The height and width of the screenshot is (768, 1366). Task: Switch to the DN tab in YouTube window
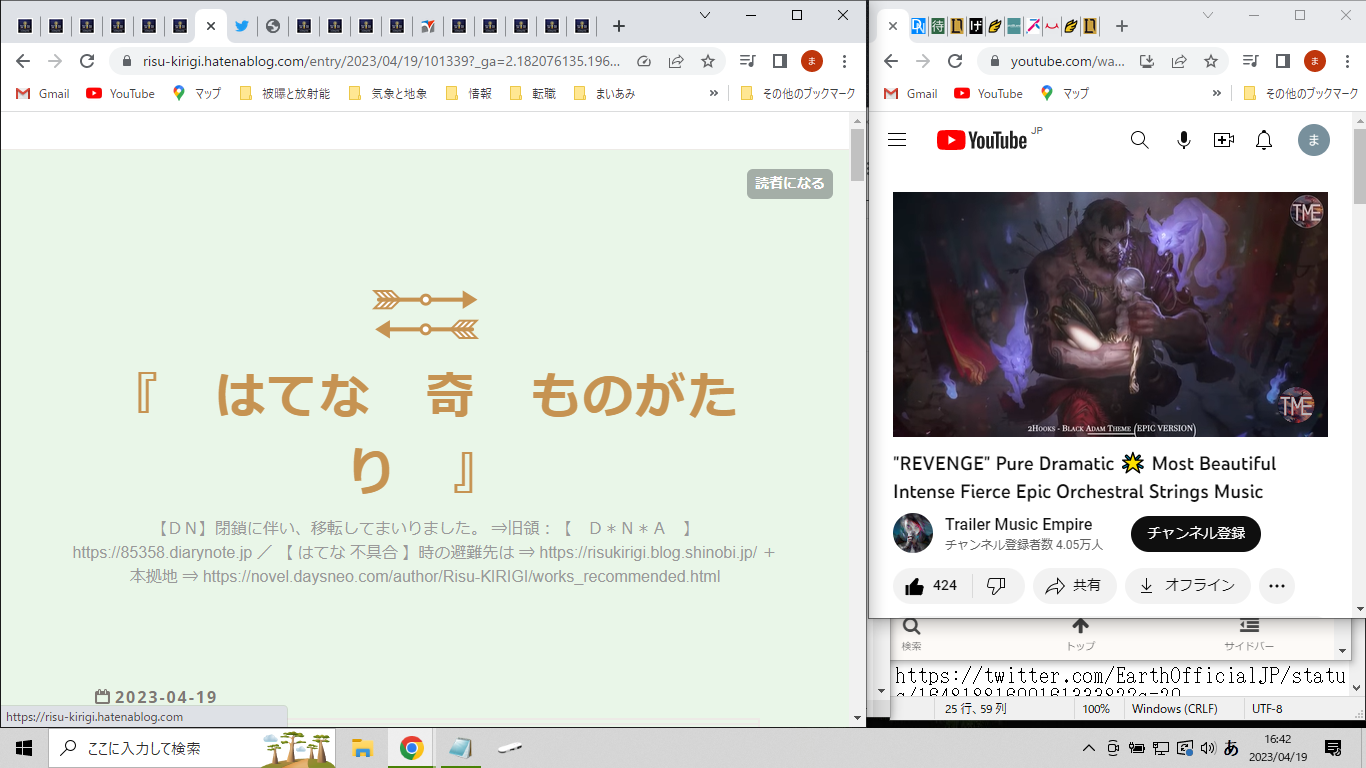point(918,26)
